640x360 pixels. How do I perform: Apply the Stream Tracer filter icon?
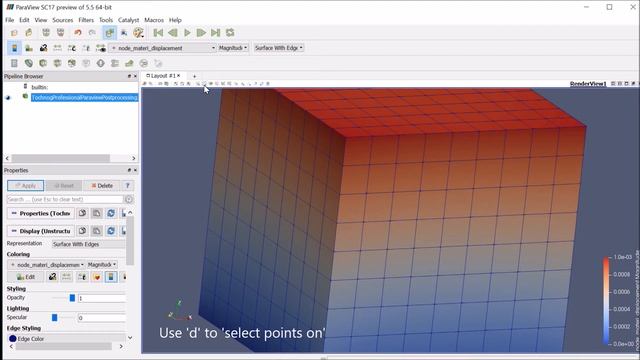pos(115,63)
